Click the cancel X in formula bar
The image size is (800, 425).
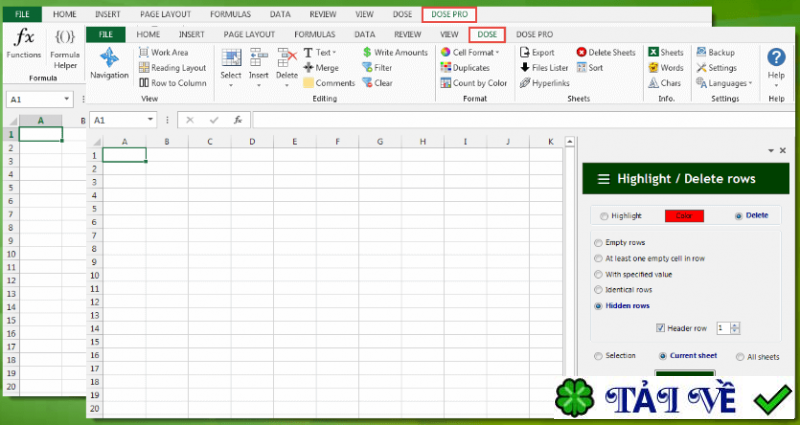[x=190, y=120]
